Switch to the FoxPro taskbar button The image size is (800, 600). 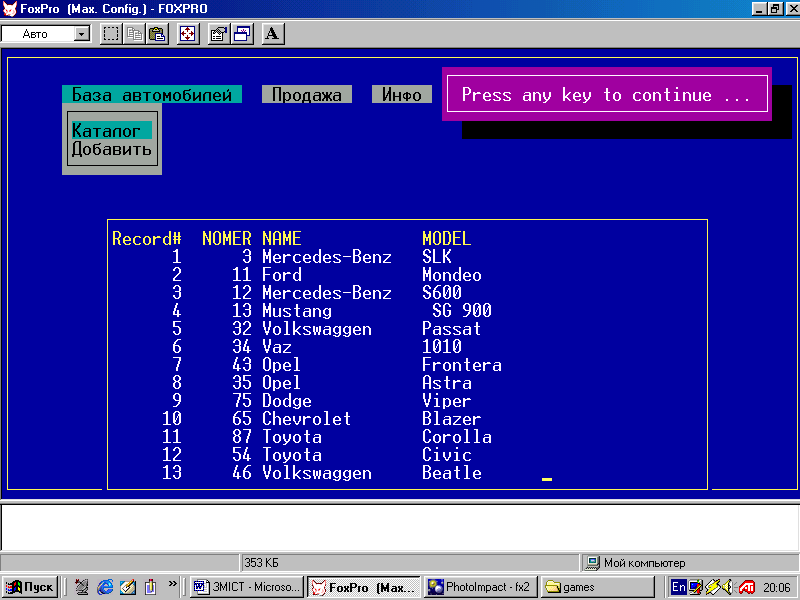(364, 587)
